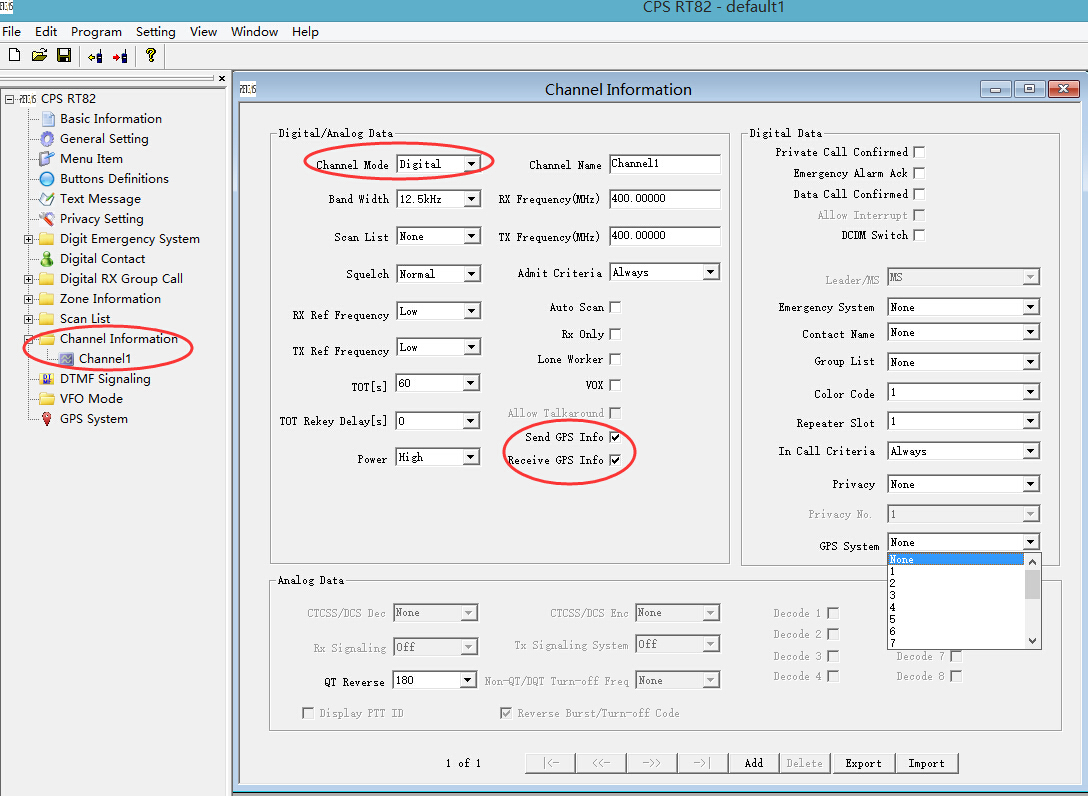Click the Help question mark icon
Viewport: 1088px width, 796px height.
[151, 55]
